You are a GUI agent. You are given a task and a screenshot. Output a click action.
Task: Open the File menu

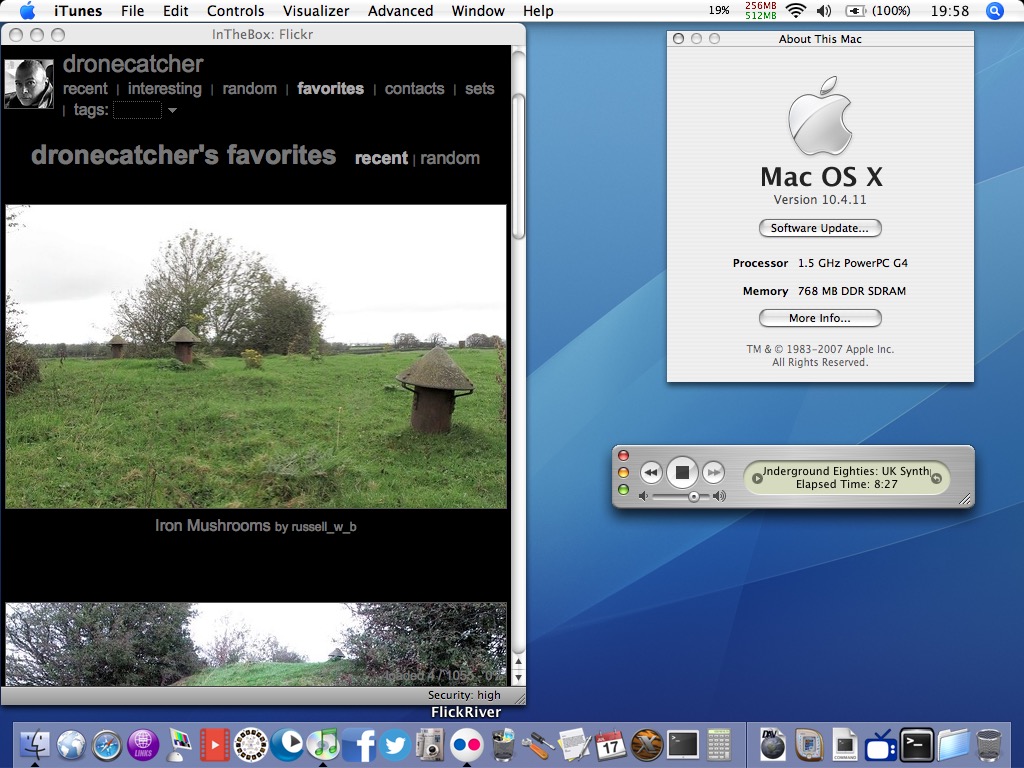coord(132,10)
